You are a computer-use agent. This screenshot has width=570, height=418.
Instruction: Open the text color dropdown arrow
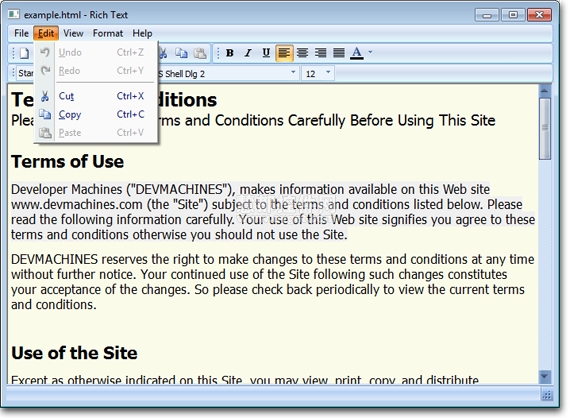point(370,52)
